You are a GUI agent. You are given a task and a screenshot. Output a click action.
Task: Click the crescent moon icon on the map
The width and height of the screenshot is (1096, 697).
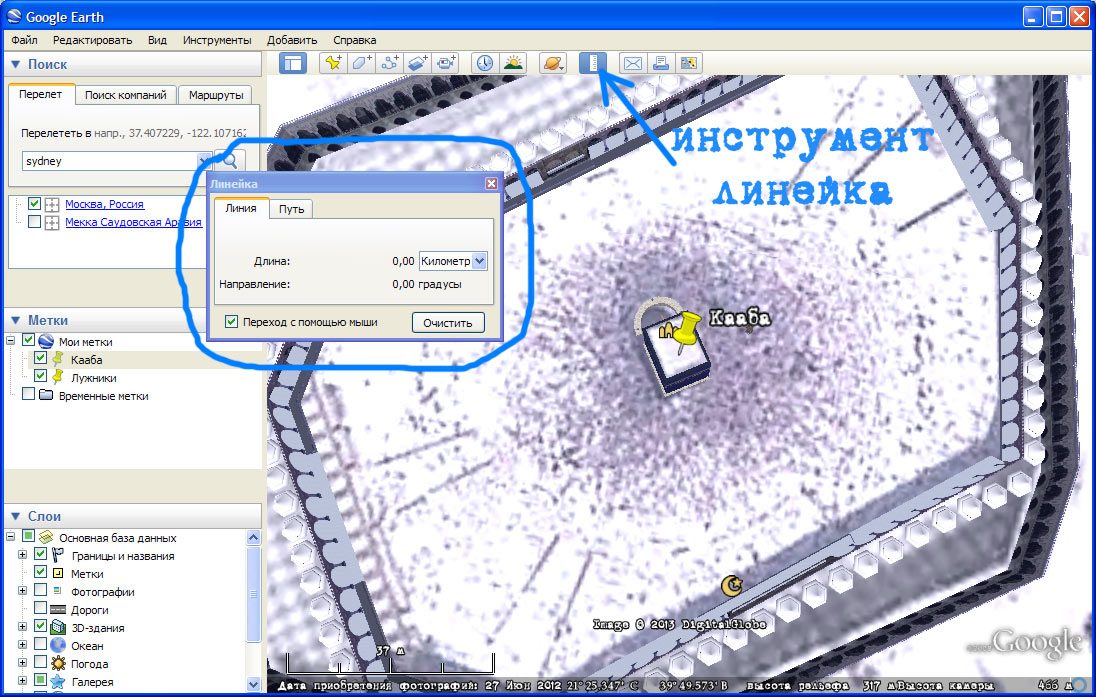[x=732, y=585]
